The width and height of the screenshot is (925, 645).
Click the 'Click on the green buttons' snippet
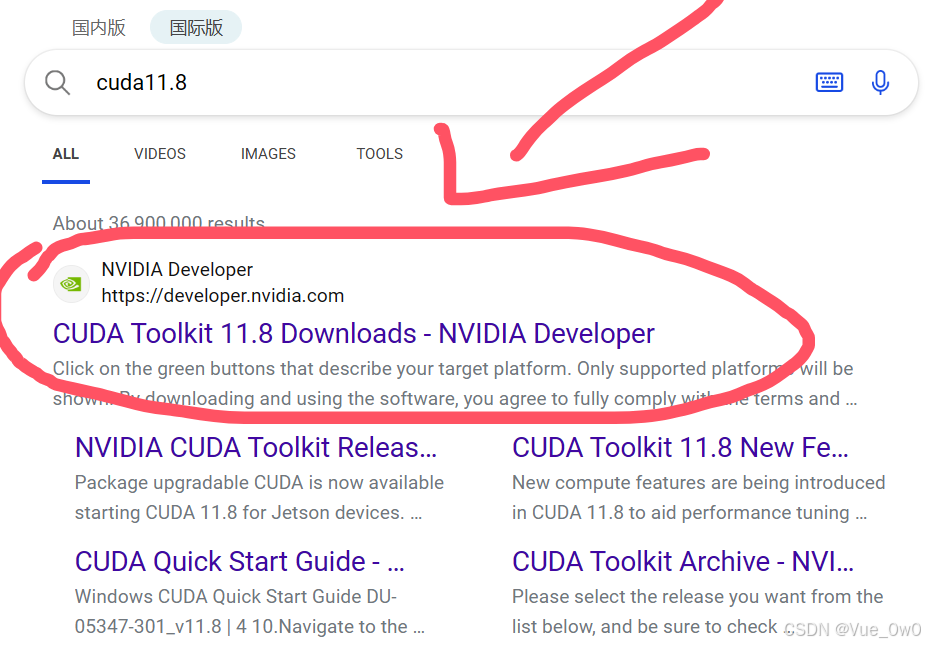click(x=454, y=384)
